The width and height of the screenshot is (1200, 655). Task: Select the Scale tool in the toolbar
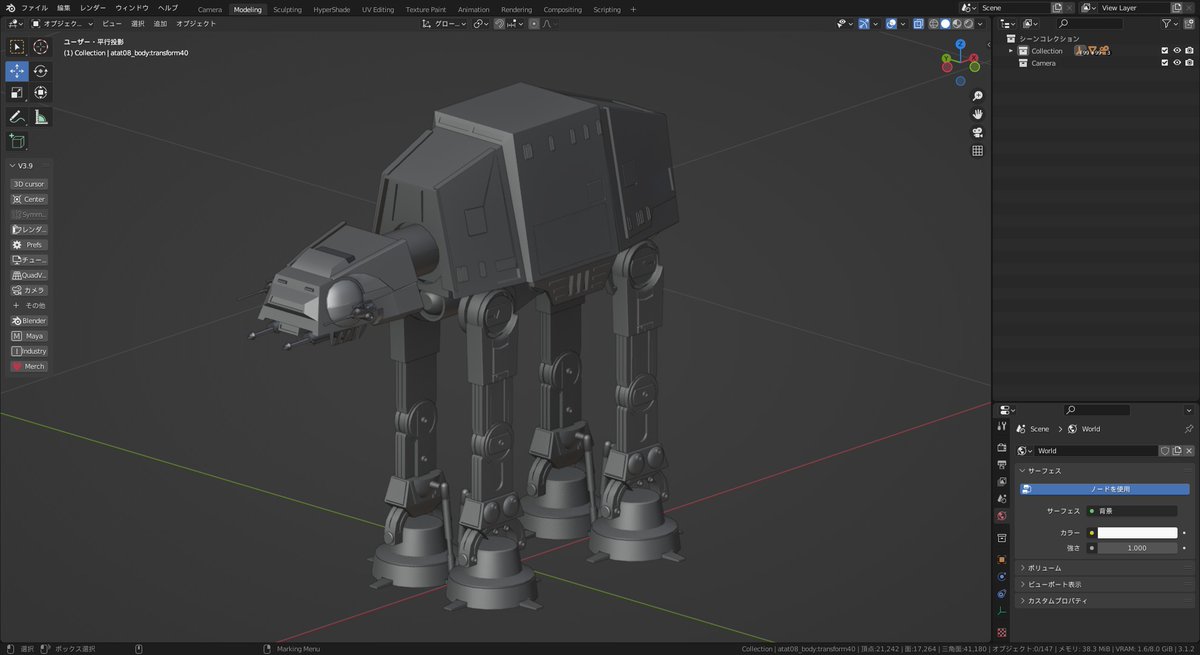coord(17,93)
